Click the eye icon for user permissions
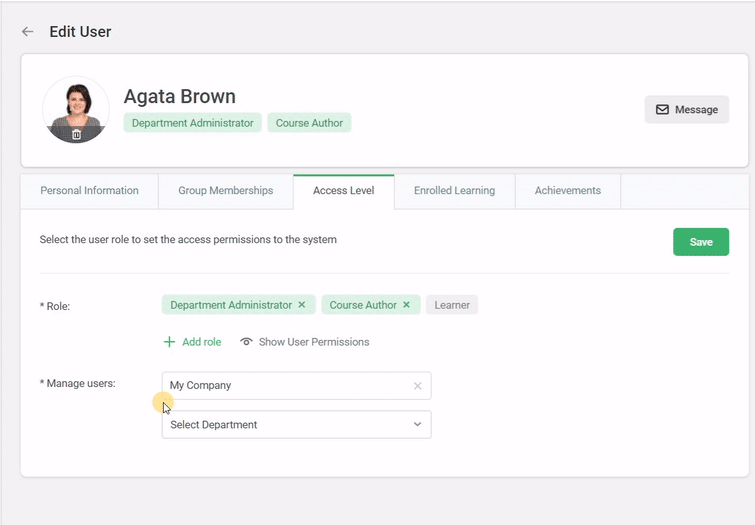Screen dimensions: 755x525 point(246,342)
